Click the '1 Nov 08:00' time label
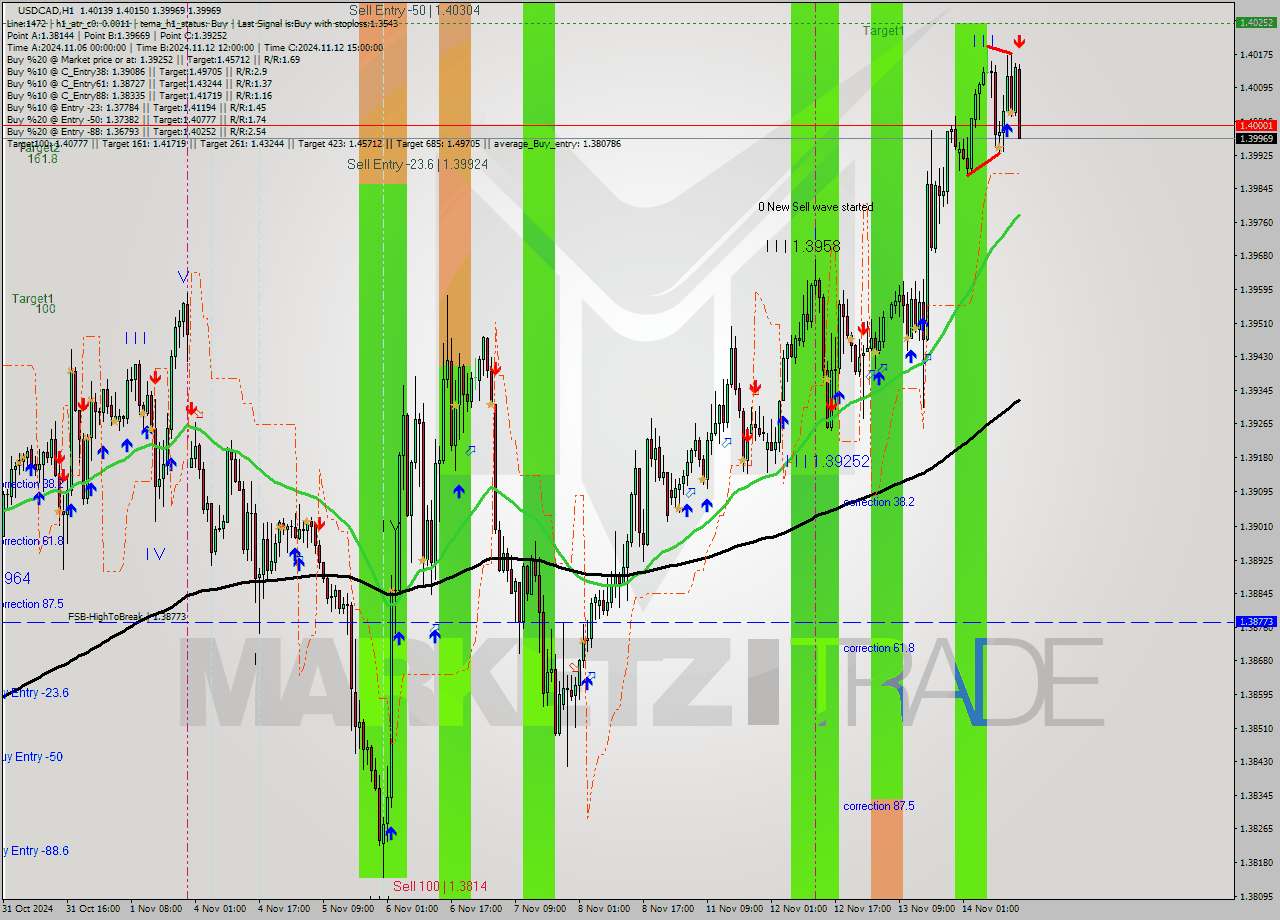The image size is (1280, 920). click(x=155, y=909)
